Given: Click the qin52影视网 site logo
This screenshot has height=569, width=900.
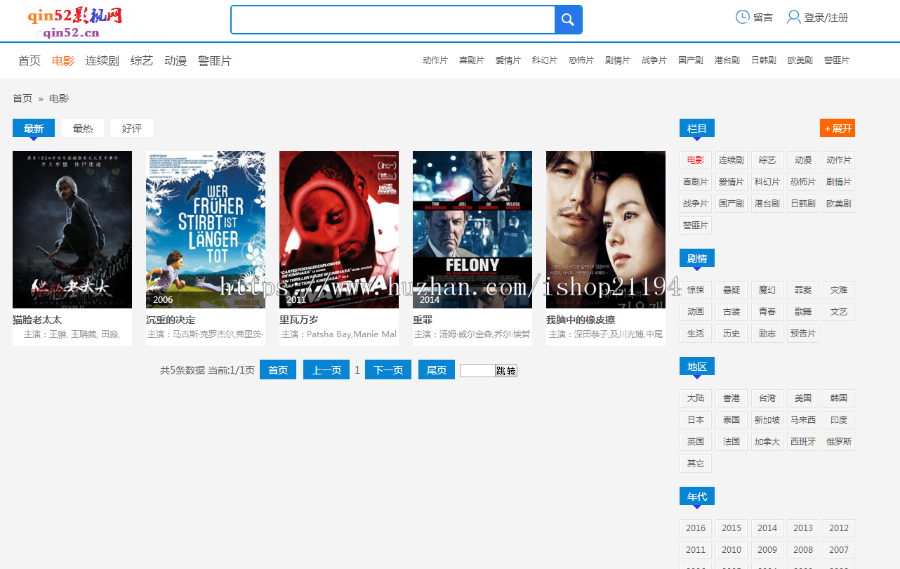Looking at the screenshot, I should pyautogui.click(x=75, y=20).
